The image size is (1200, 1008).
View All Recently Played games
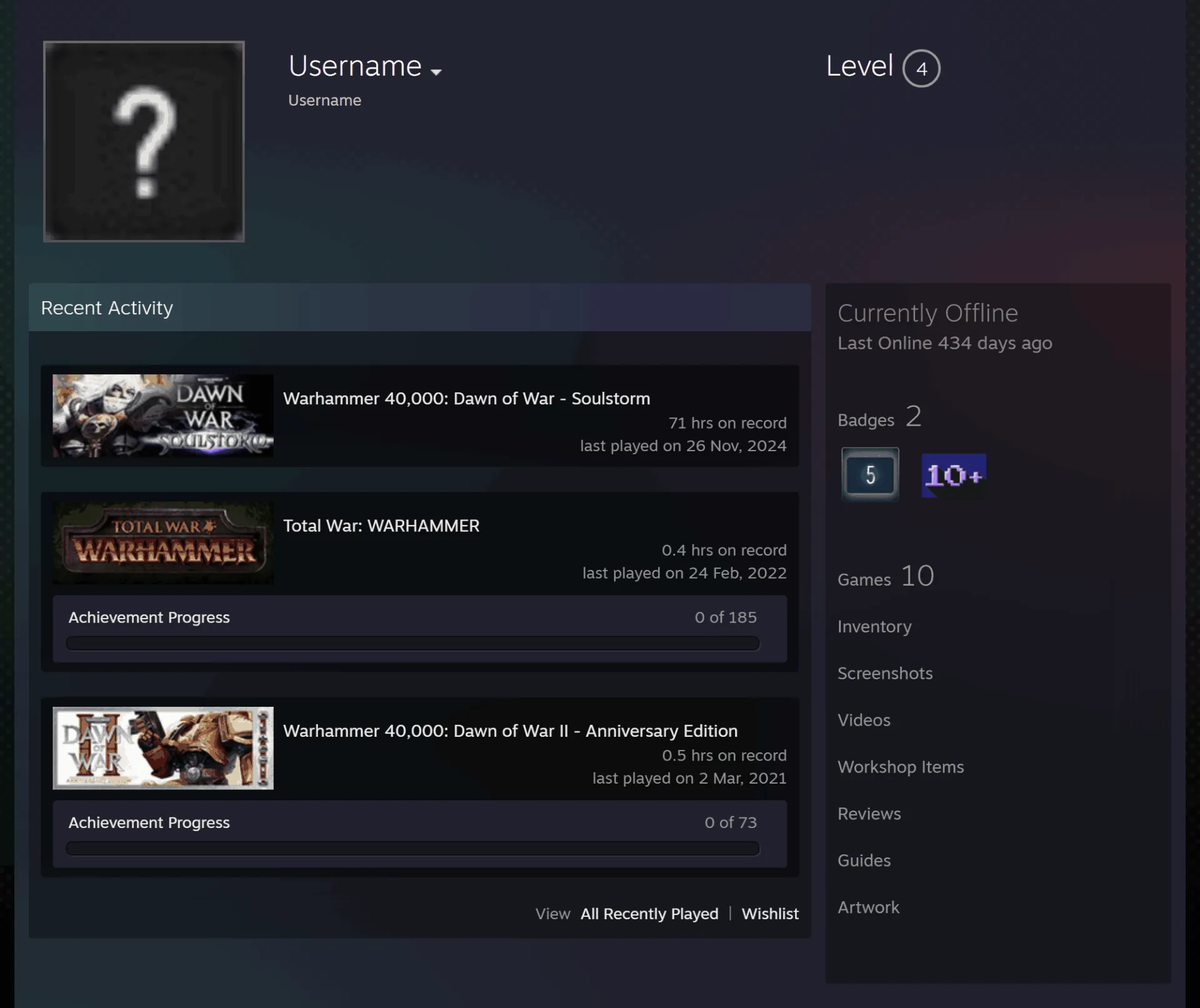(649, 914)
